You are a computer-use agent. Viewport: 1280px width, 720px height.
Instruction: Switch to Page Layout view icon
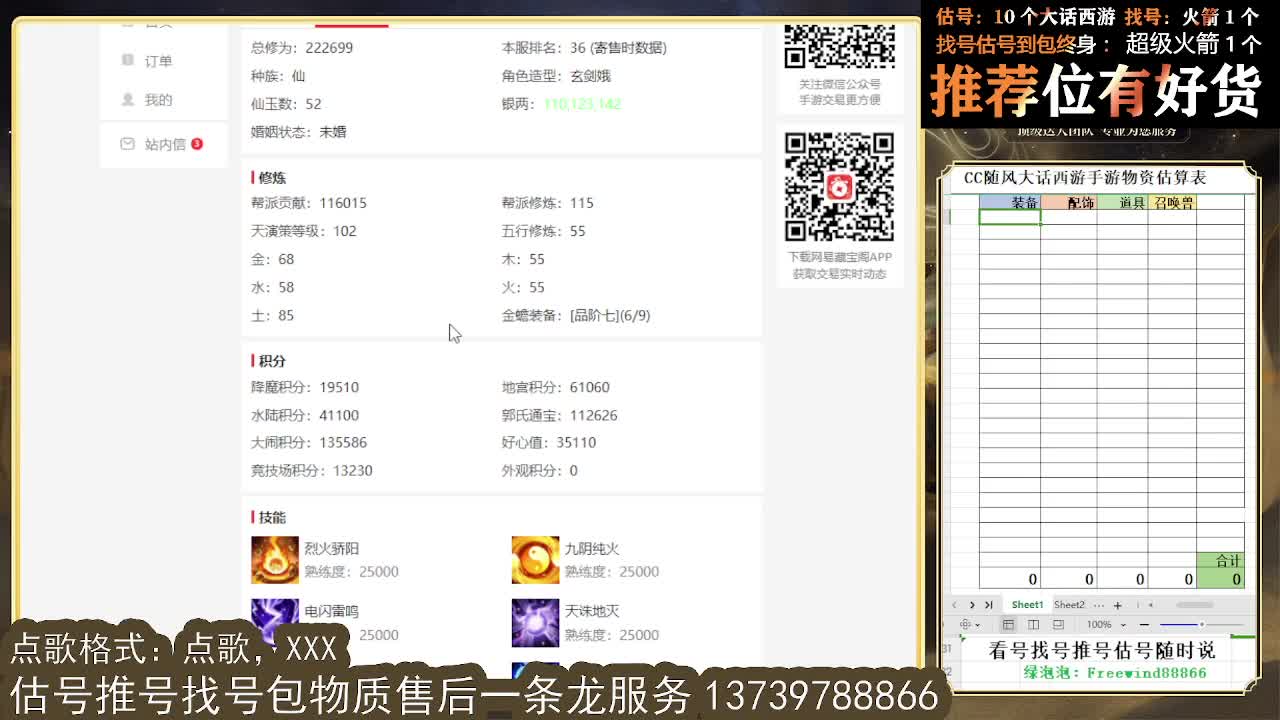tap(1033, 624)
